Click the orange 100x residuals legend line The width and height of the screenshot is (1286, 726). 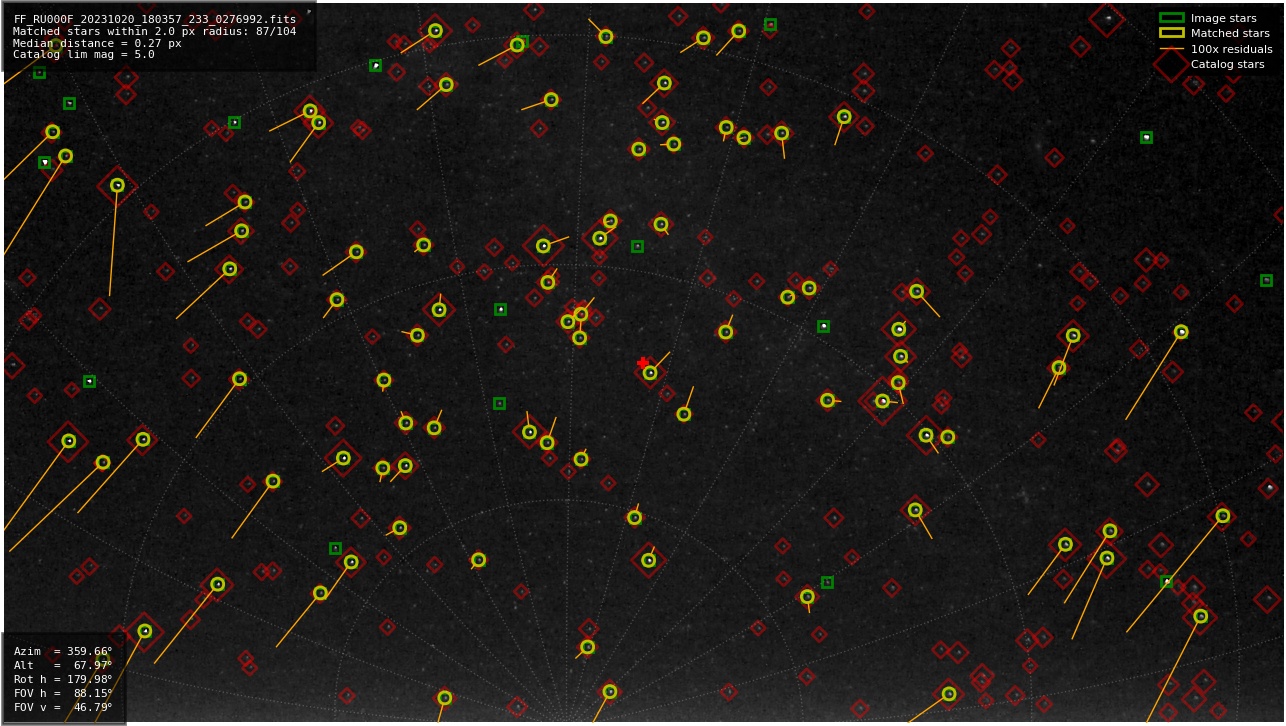(x=1171, y=49)
